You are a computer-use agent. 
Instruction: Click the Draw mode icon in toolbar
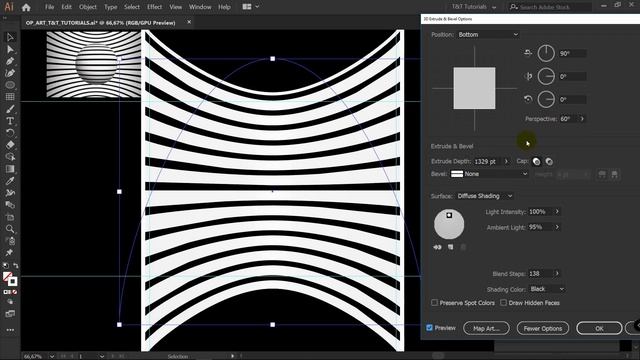coord(10,302)
